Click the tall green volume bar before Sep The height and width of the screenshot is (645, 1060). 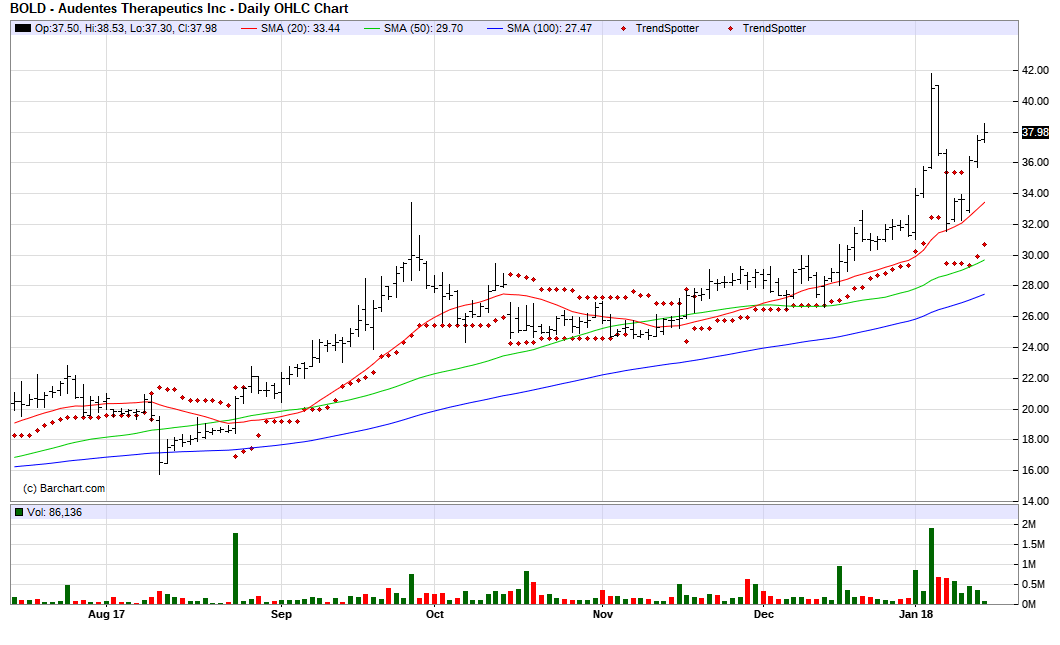coord(235,568)
